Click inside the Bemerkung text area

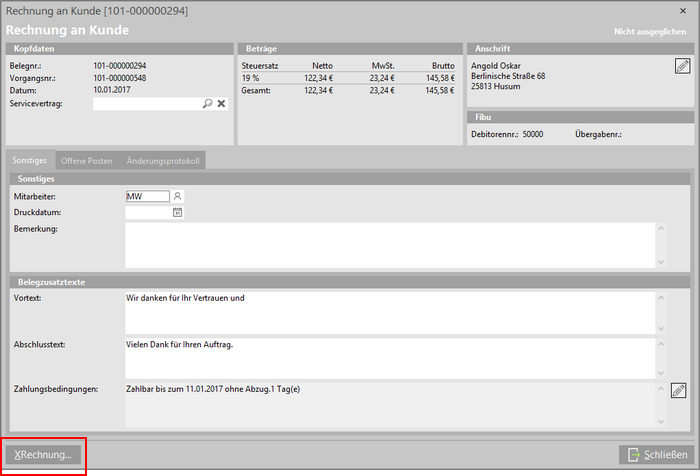[x=388, y=245]
